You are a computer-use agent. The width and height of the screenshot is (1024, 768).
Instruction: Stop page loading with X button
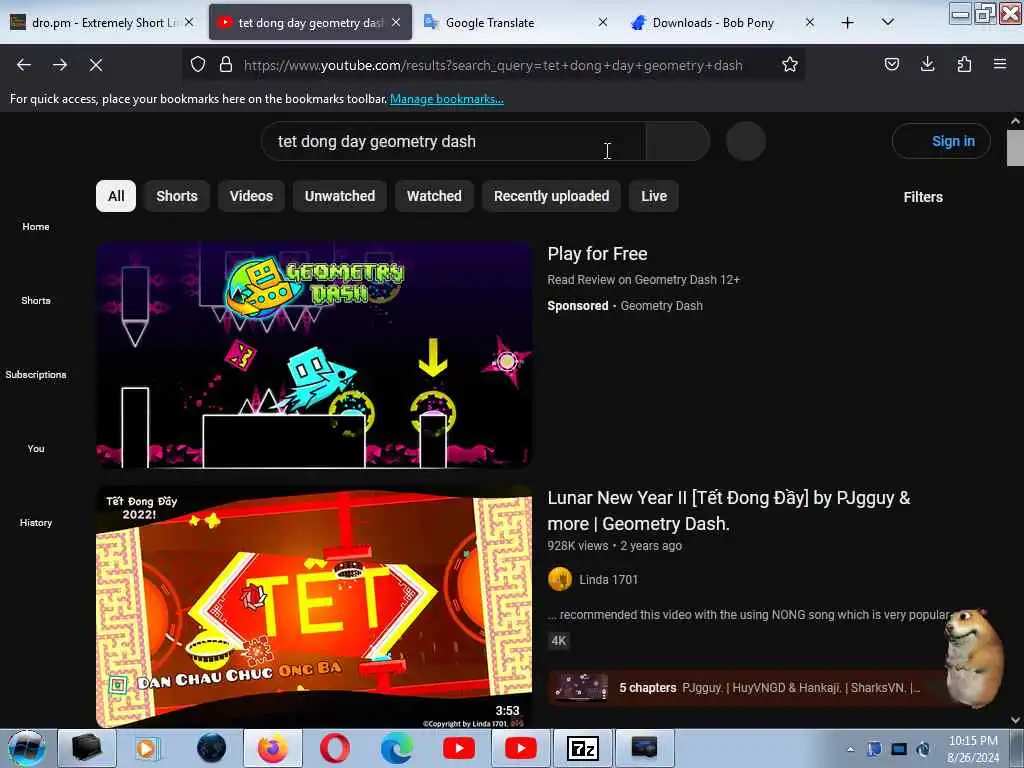(96, 65)
